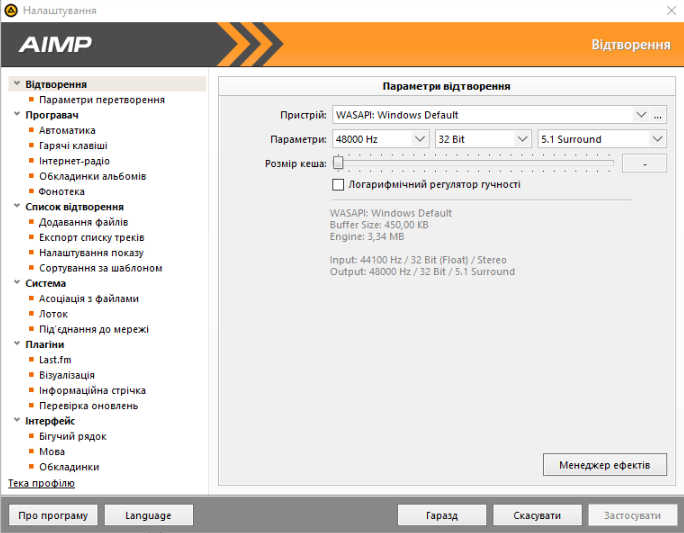Open device settings ellipsis button
This screenshot has width=684, height=533.
point(658,115)
